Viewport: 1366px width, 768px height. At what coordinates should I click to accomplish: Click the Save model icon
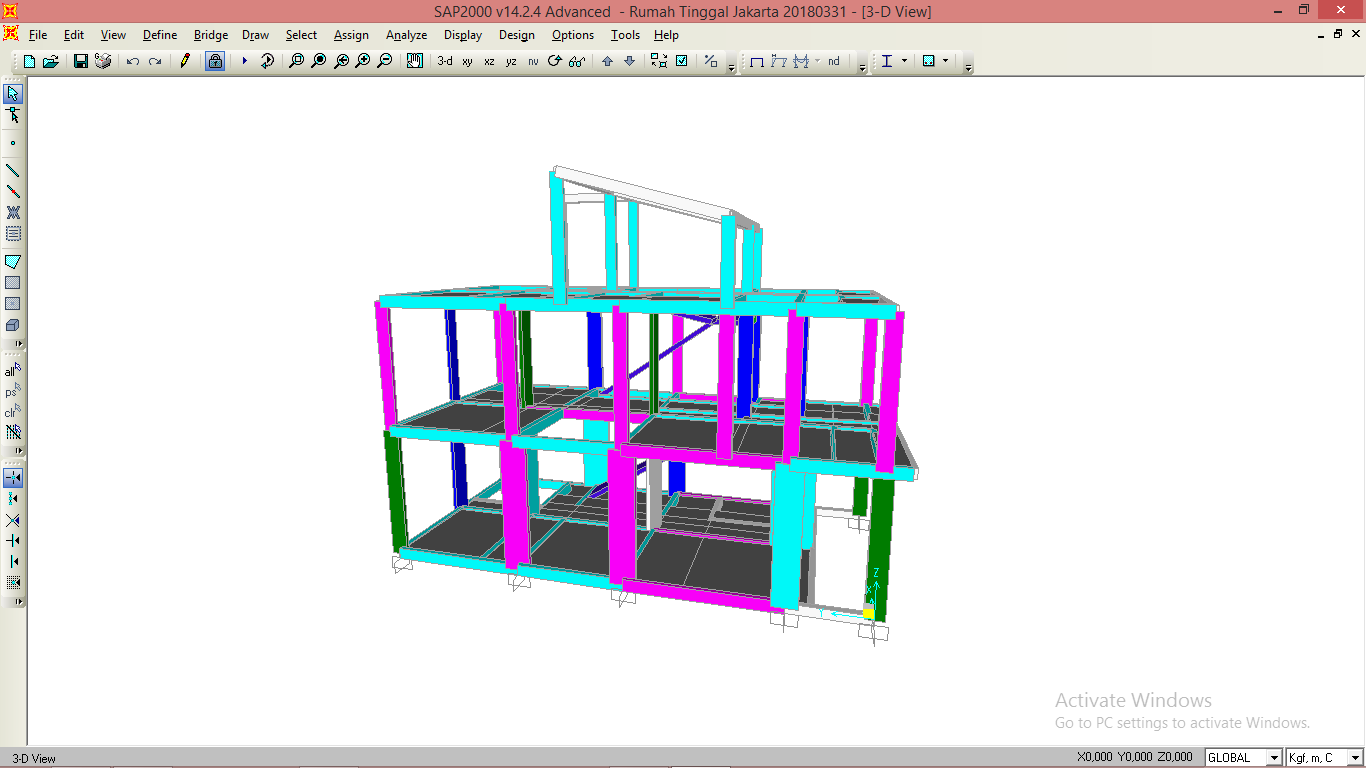coord(81,61)
